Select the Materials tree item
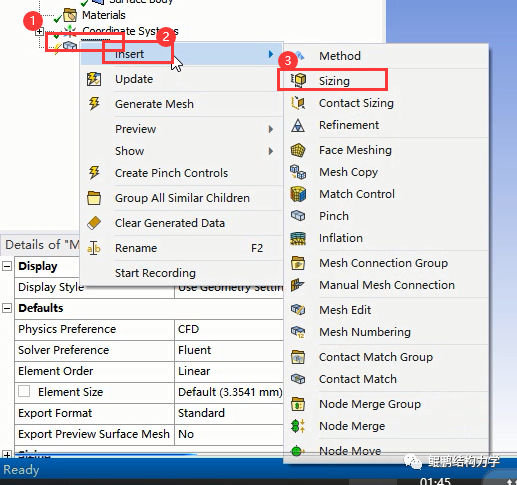The height and width of the screenshot is (485, 517). pyautogui.click(x=104, y=15)
